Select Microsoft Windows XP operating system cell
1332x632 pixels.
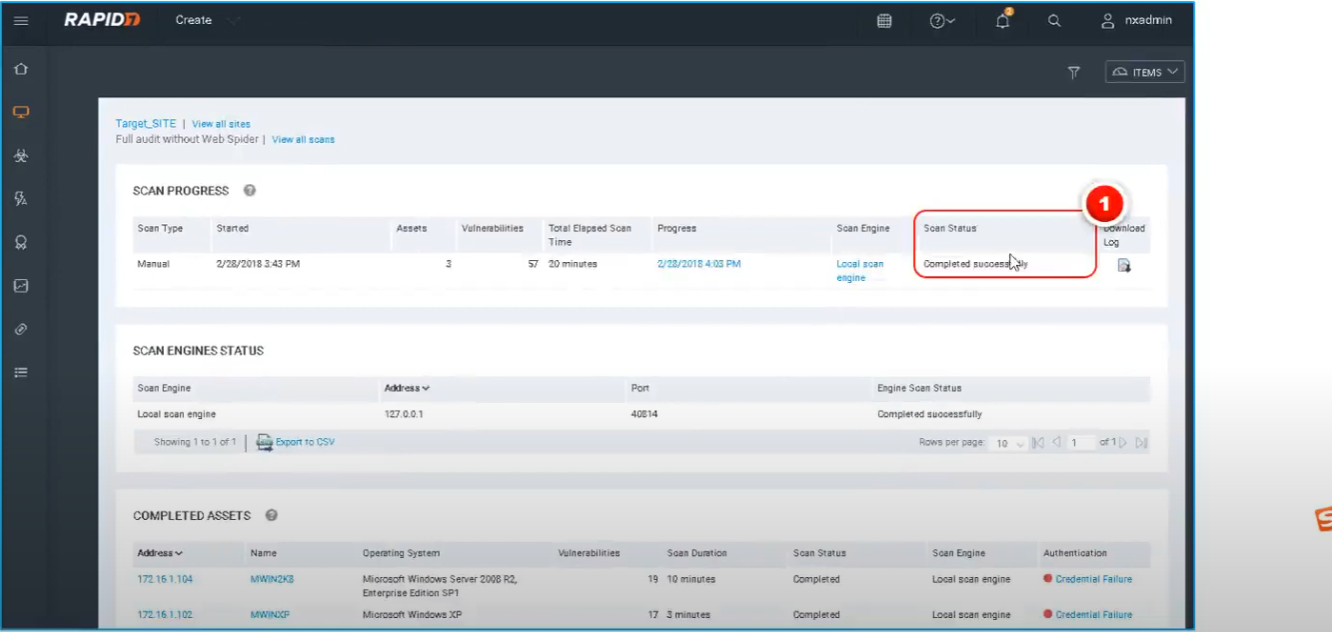click(x=412, y=615)
